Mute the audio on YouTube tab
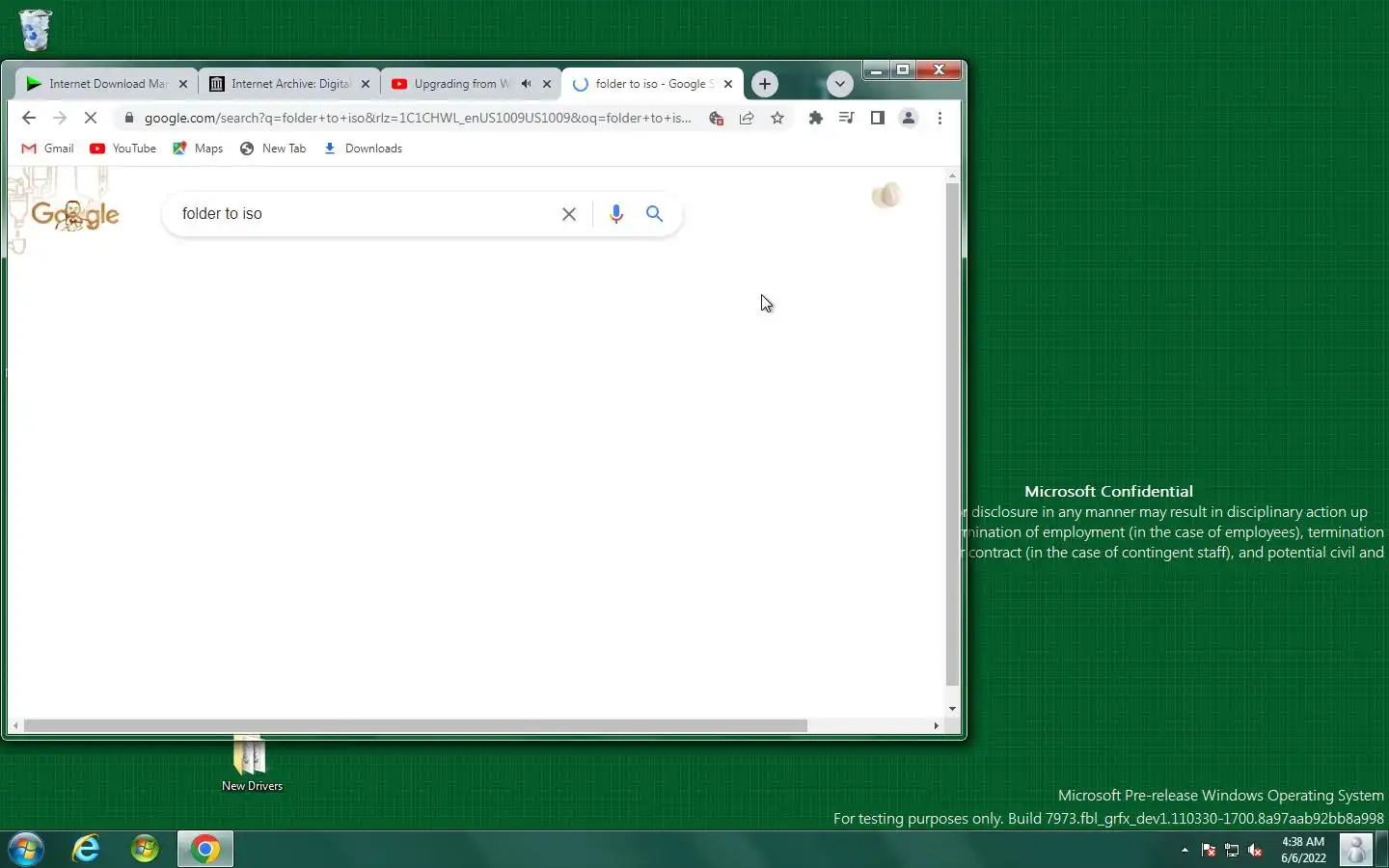The width and height of the screenshot is (1389, 868). tap(526, 84)
